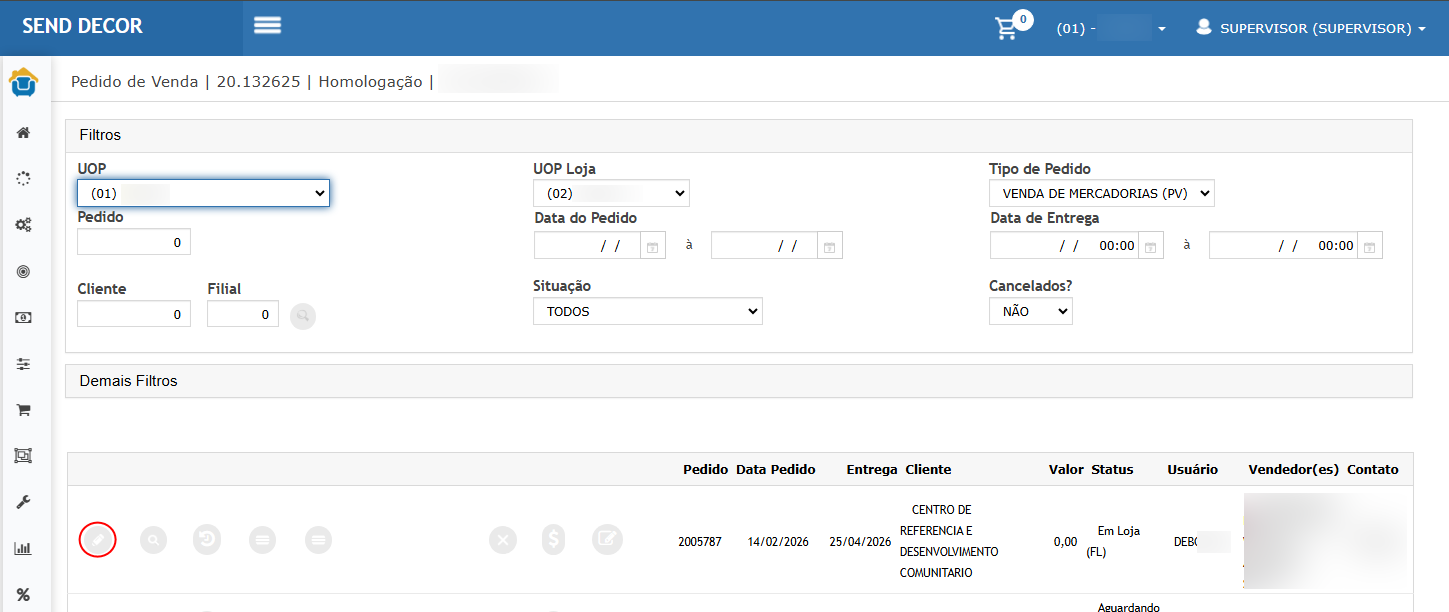Screen dimensions: 1449x612
Task: Click the home icon in left sidebar
Action: (x=23, y=133)
